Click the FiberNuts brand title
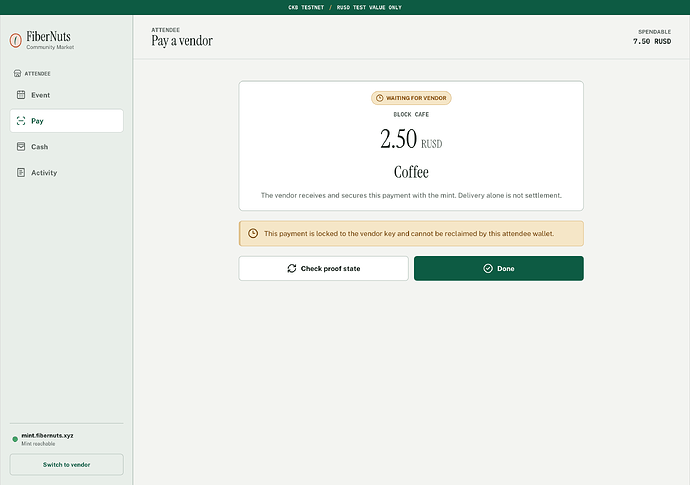690x485 pixels. point(48,36)
